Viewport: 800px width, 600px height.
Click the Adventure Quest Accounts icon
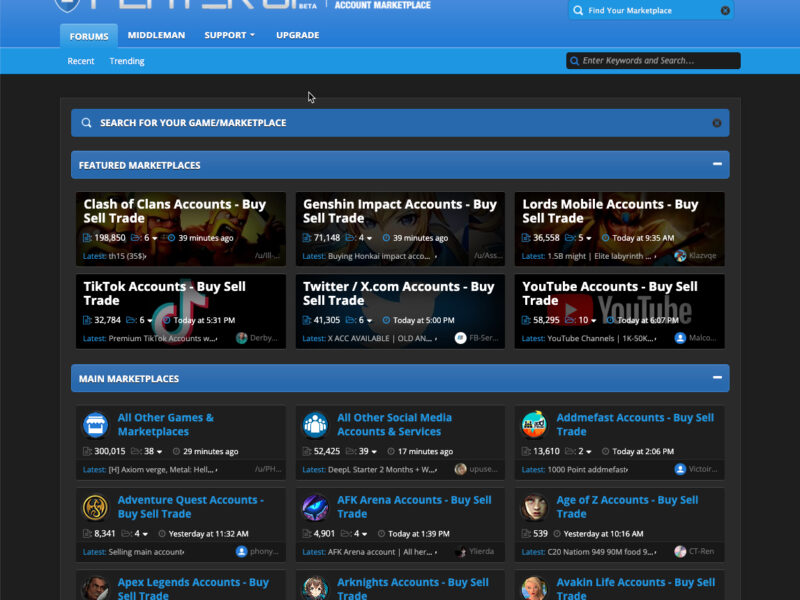96,507
